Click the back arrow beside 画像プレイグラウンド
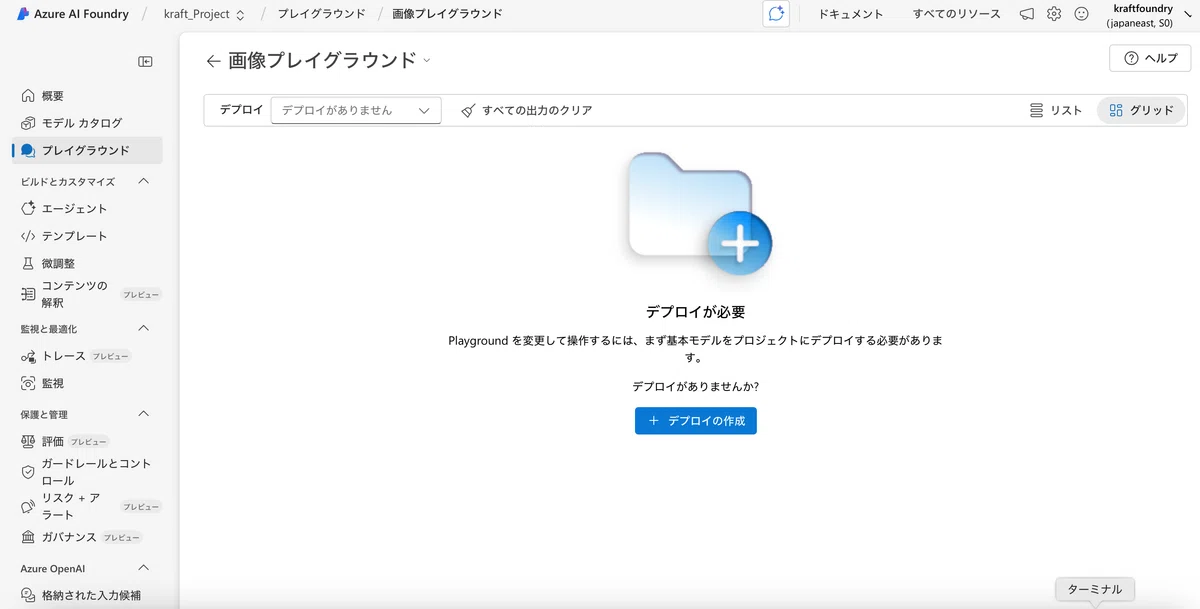 pyautogui.click(x=213, y=61)
